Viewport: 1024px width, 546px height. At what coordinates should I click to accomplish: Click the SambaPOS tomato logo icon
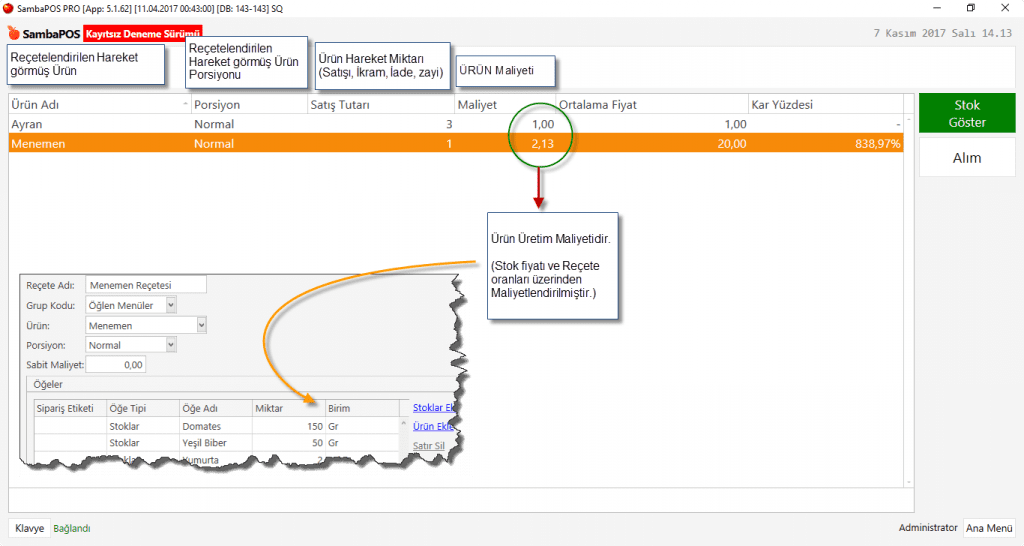click(x=14, y=33)
